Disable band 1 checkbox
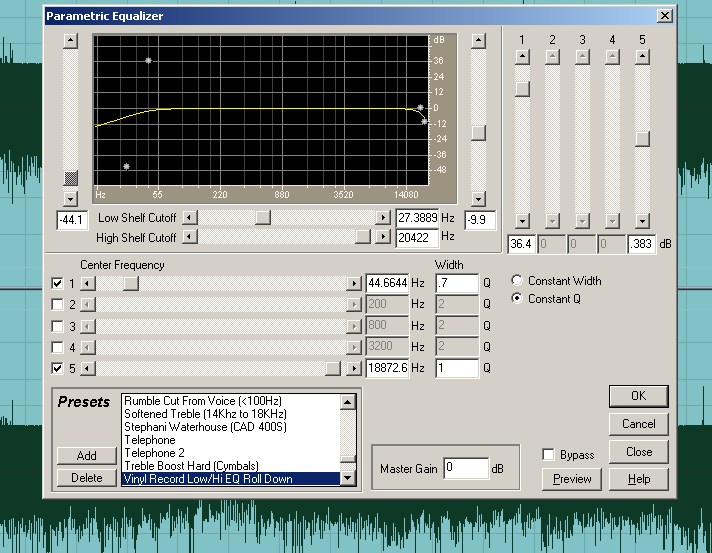 57,283
